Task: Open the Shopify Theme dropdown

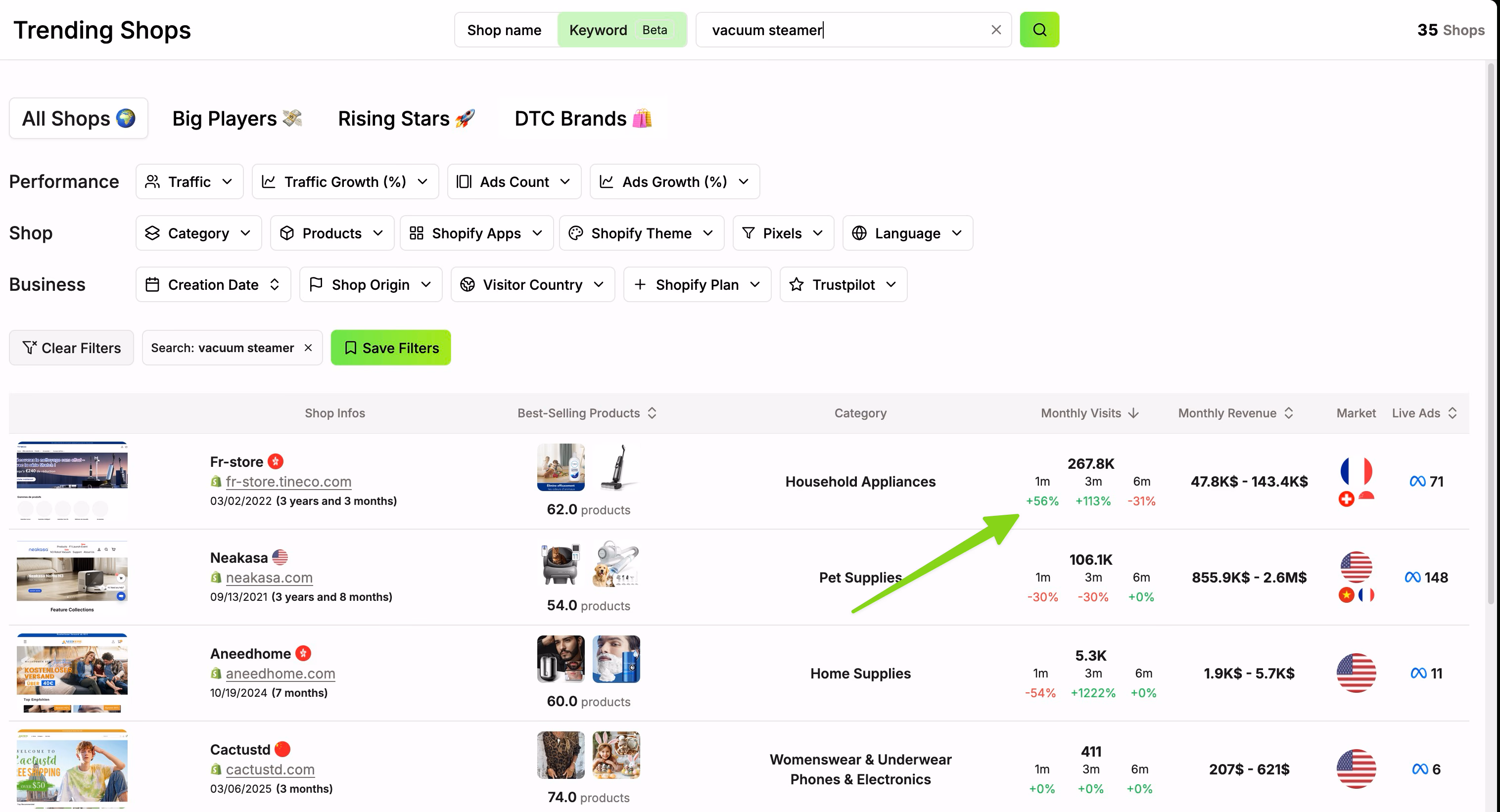Action: [x=642, y=233]
